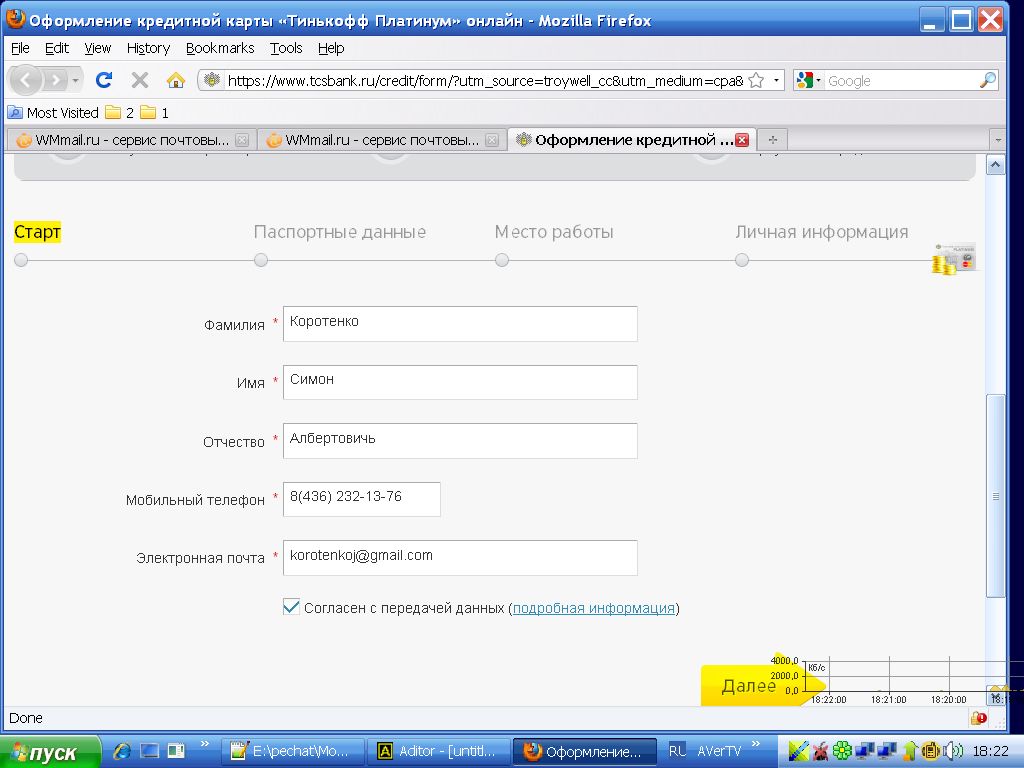Select the Паспортные данные step label

tap(340, 232)
